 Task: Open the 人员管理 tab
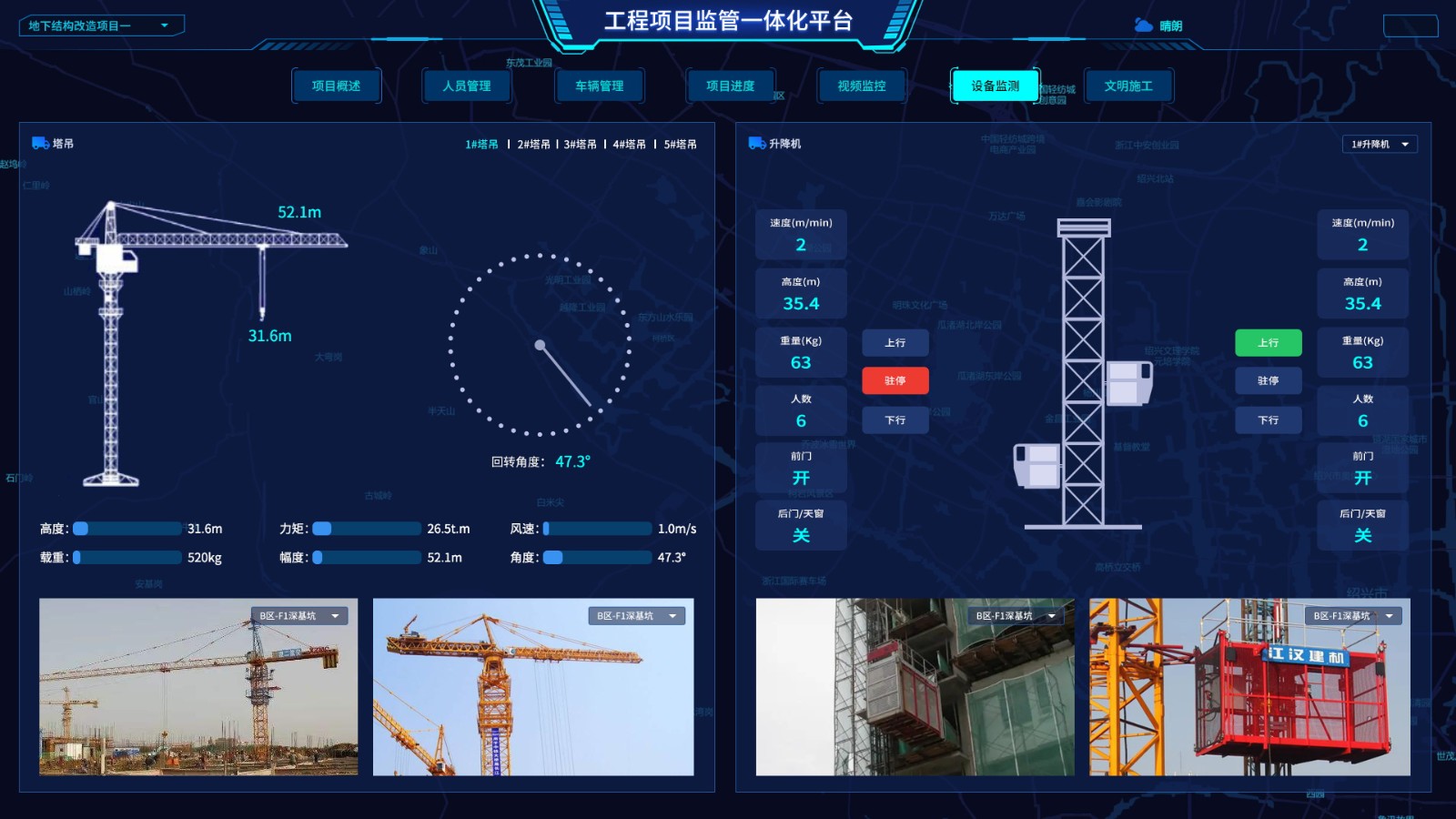click(x=467, y=86)
